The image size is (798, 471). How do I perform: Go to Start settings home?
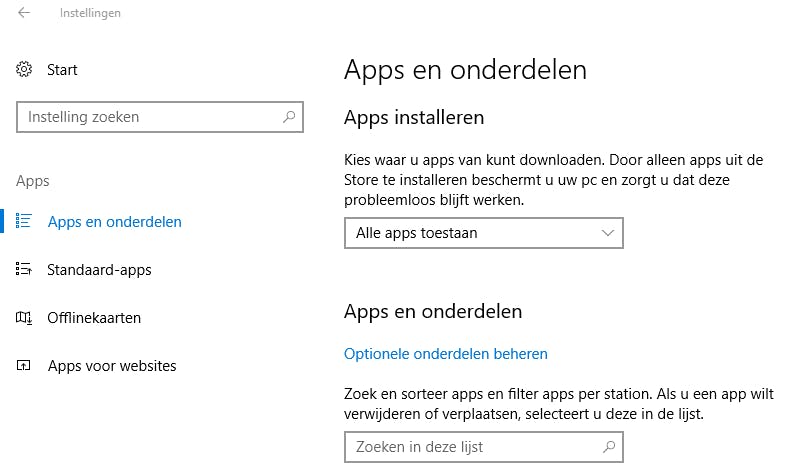(x=62, y=70)
